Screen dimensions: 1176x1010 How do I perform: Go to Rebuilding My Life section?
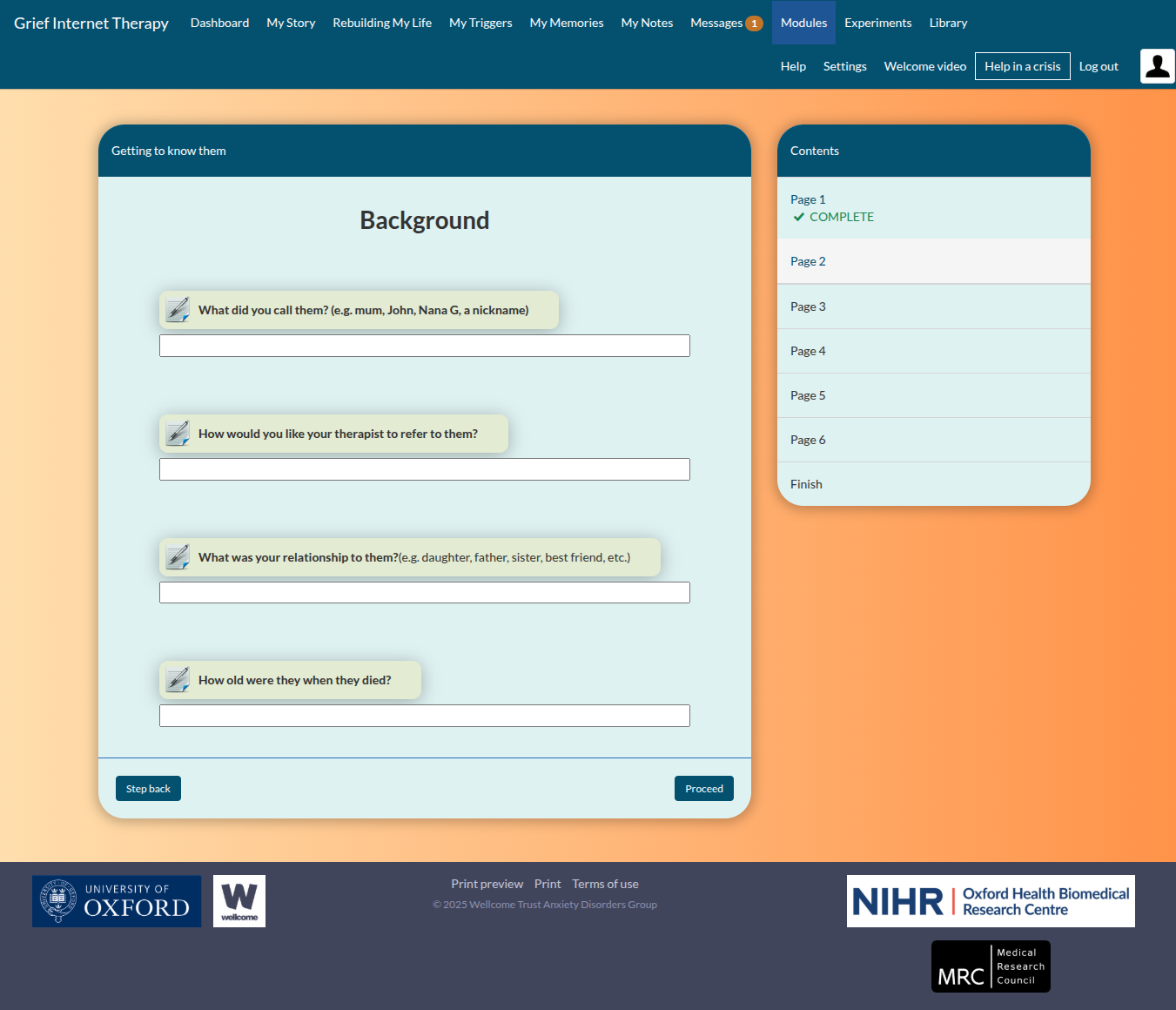(x=382, y=23)
